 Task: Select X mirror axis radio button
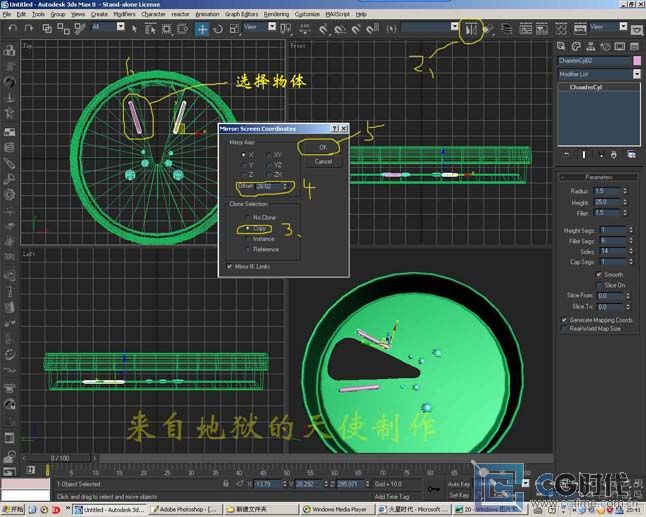(x=243, y=154)
